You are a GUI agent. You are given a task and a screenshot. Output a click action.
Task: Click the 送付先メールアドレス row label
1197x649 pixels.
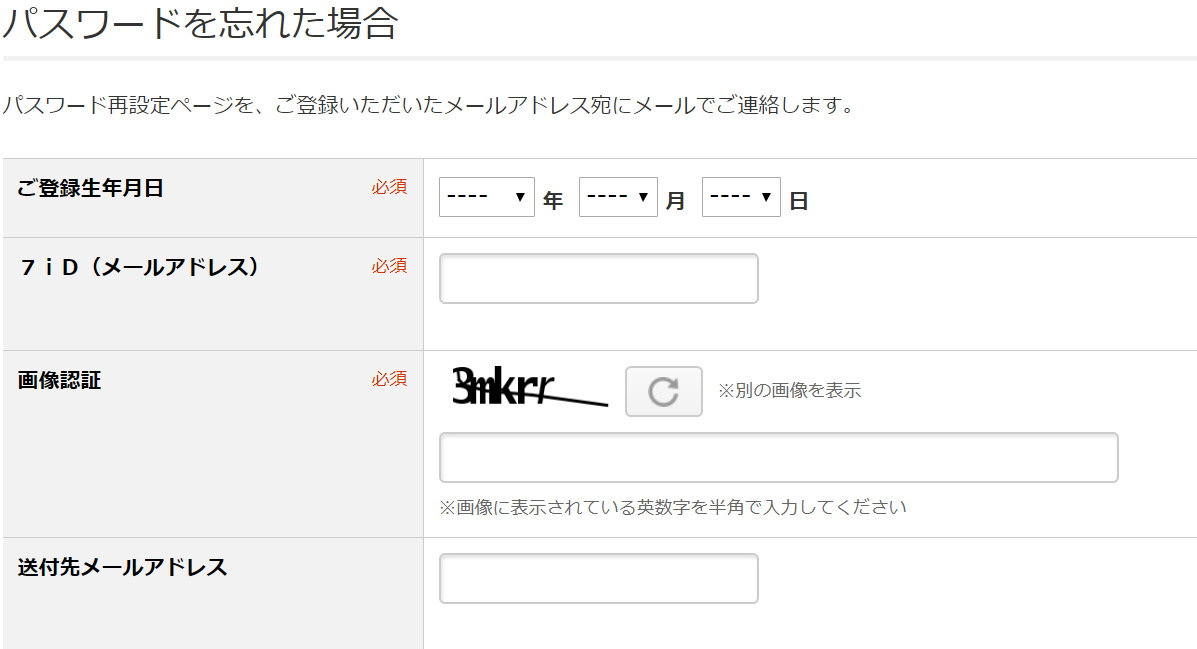(123, 568)
